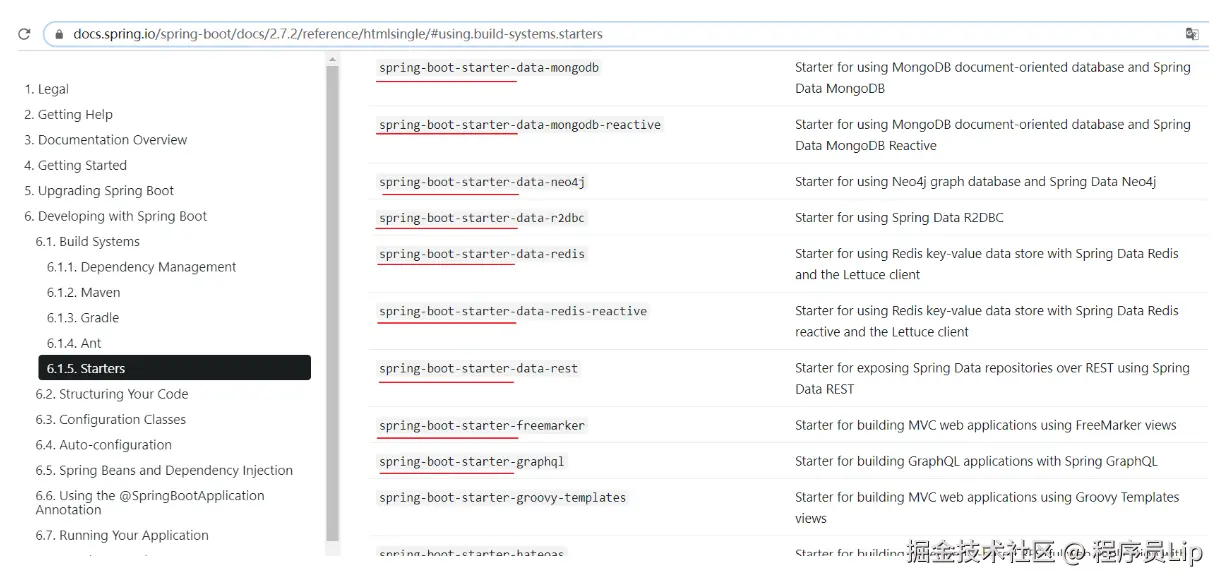This screenshot has width=1222, height=585.
Task: Click the FreeMarker views description
Action: tap(986, 425)
